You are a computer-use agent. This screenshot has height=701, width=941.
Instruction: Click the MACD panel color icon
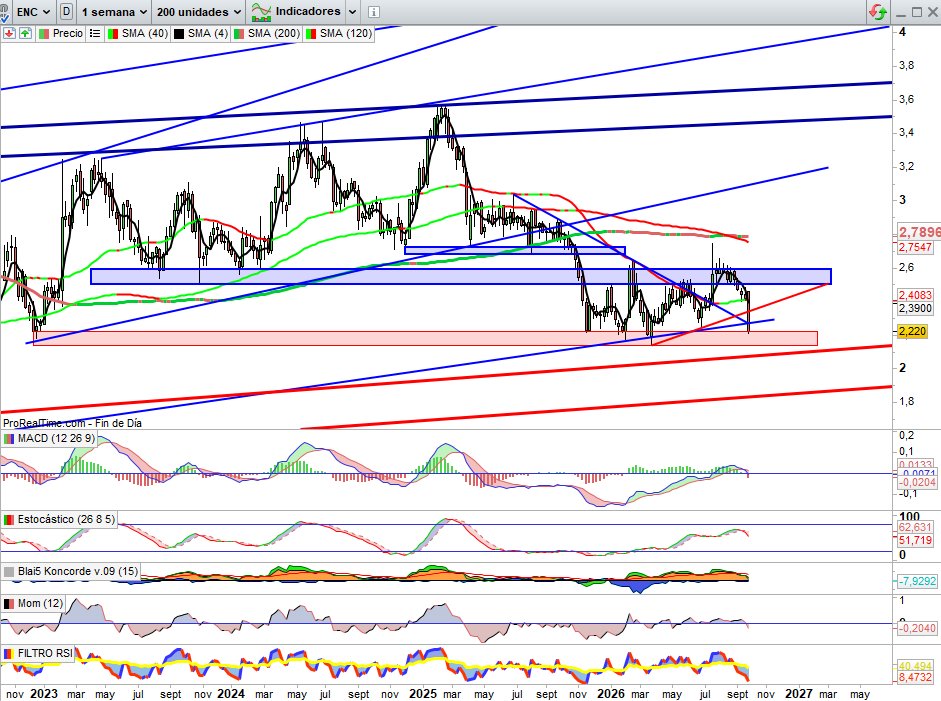click(9, 439)
